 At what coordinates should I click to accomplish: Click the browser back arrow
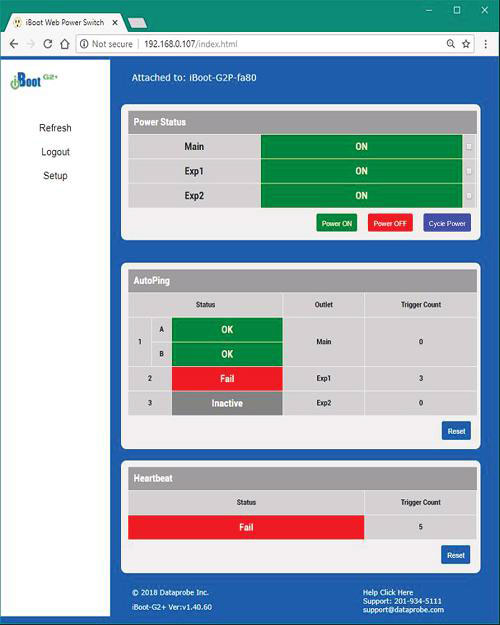14,44
